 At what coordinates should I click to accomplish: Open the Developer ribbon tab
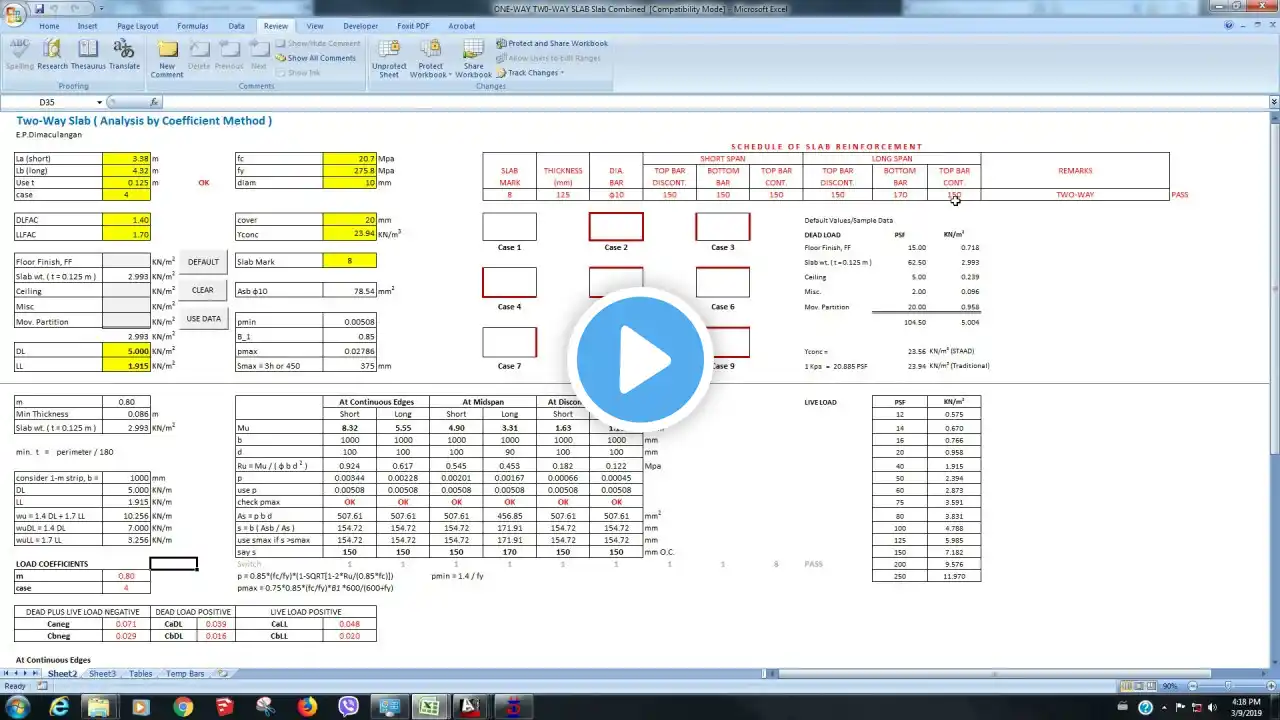click(x=360, y=26)
